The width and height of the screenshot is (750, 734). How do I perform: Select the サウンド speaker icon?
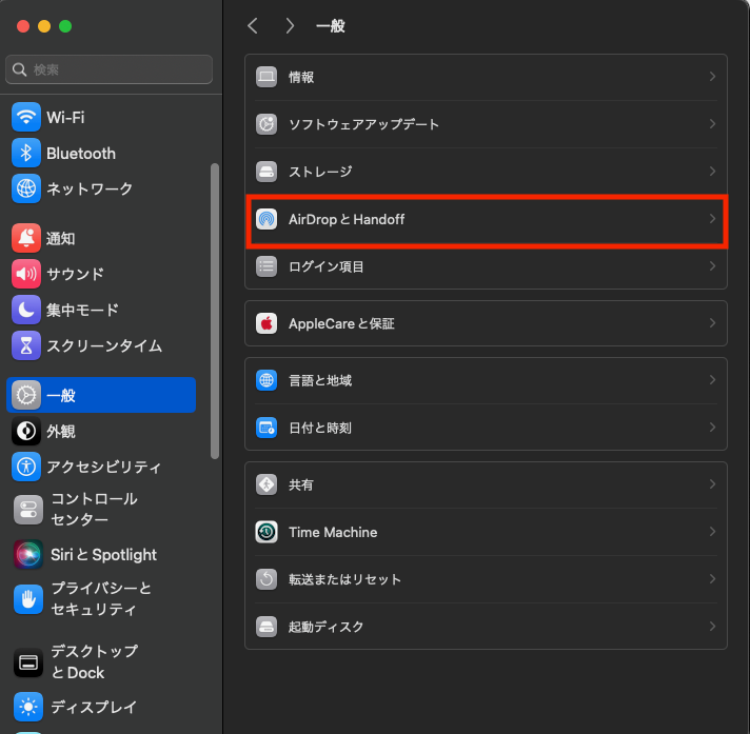coord(26,274)
